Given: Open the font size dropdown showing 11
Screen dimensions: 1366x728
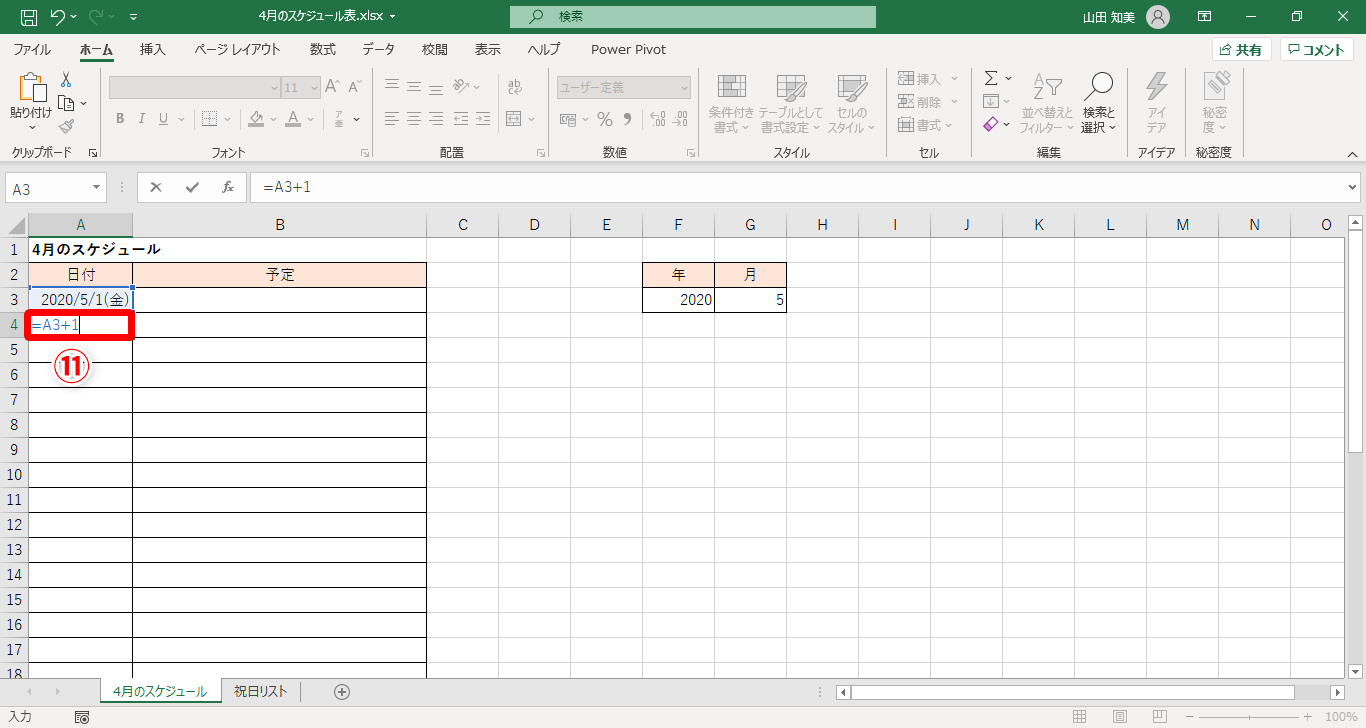Looking at the screenshot, I should click(x=314, y=88).
